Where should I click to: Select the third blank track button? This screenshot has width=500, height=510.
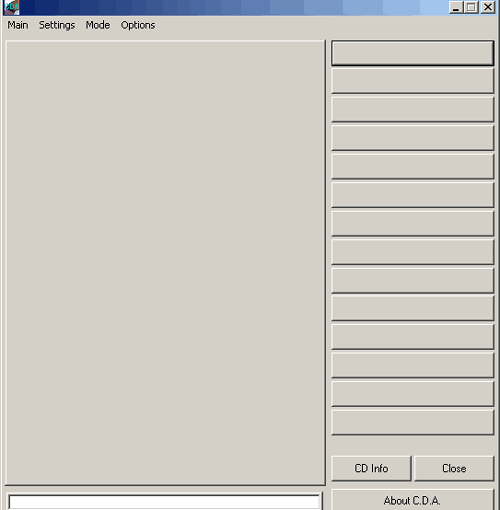[x=412, y=109]
